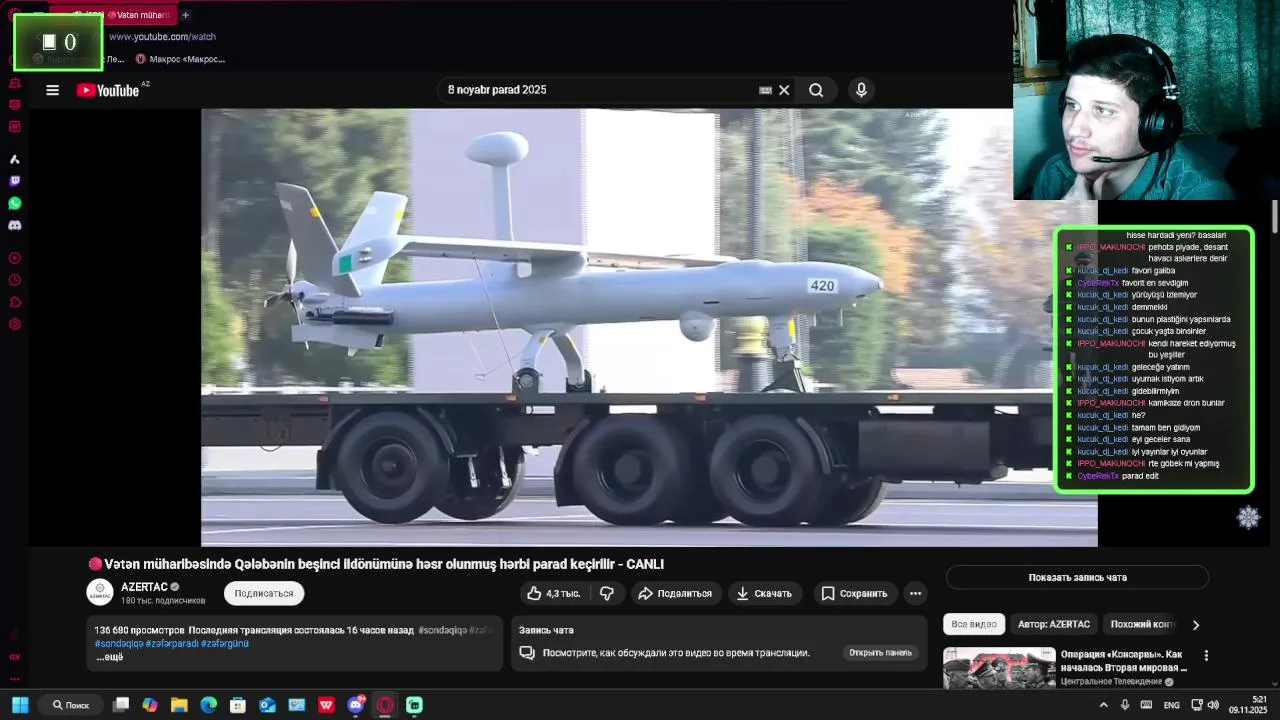Launch Copilot from the taskbar
Image resolution: width=1280 pixels, height=720 pixels.
[150, 705]
